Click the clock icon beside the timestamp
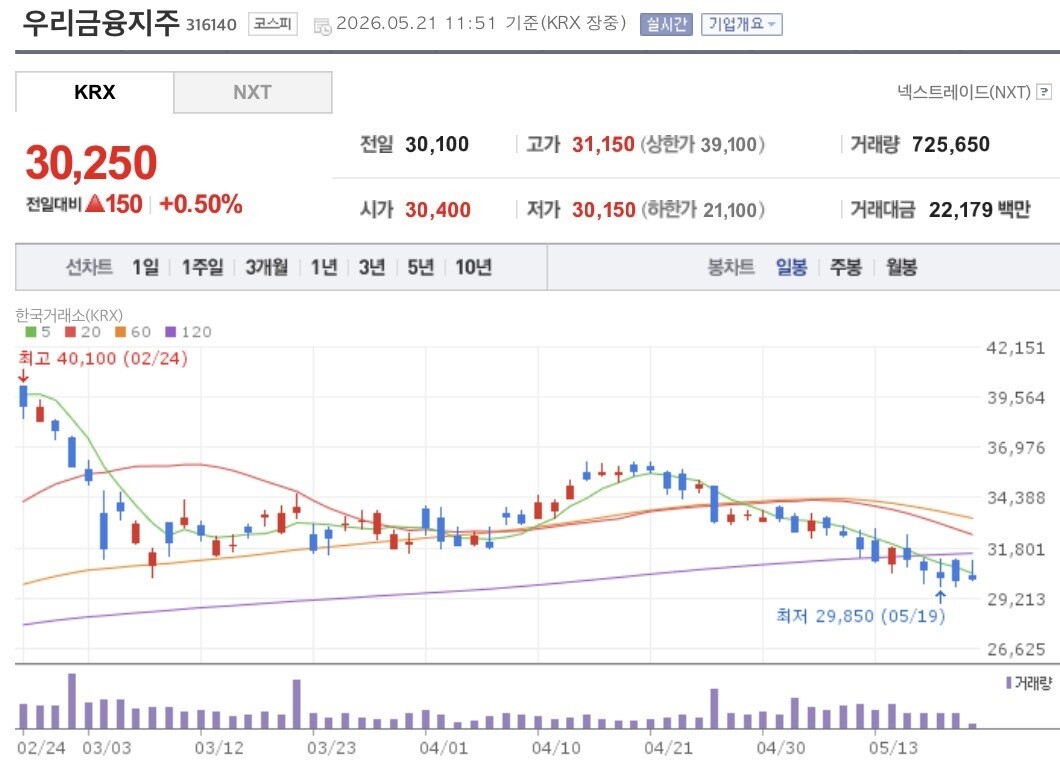The image size is (1060, 778). [322, 26]
